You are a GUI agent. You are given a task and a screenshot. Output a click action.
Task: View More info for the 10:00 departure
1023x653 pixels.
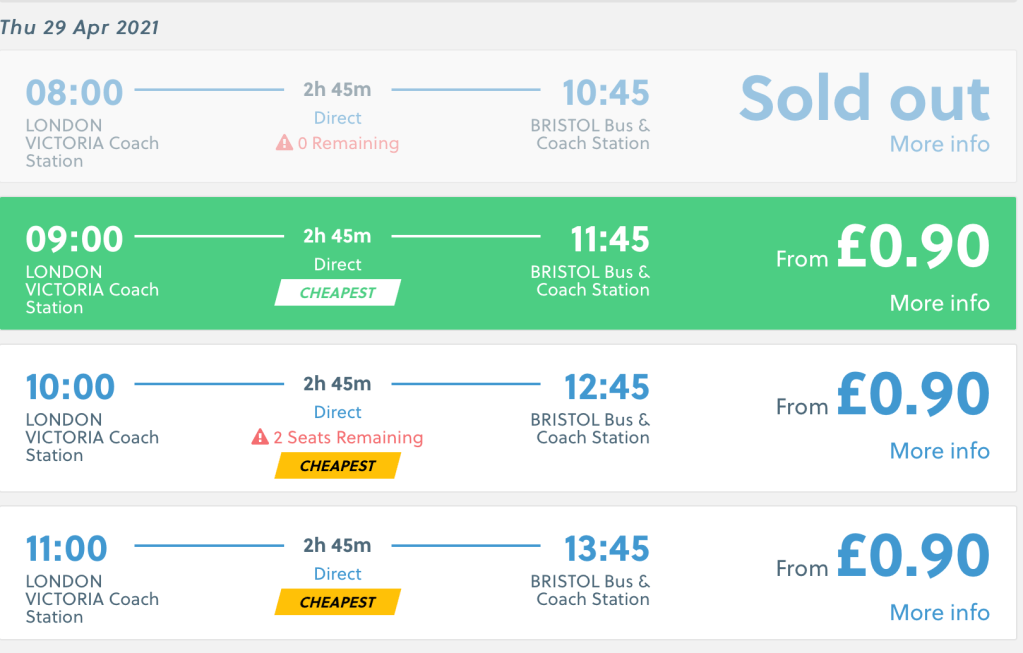[x=939, y=451]
